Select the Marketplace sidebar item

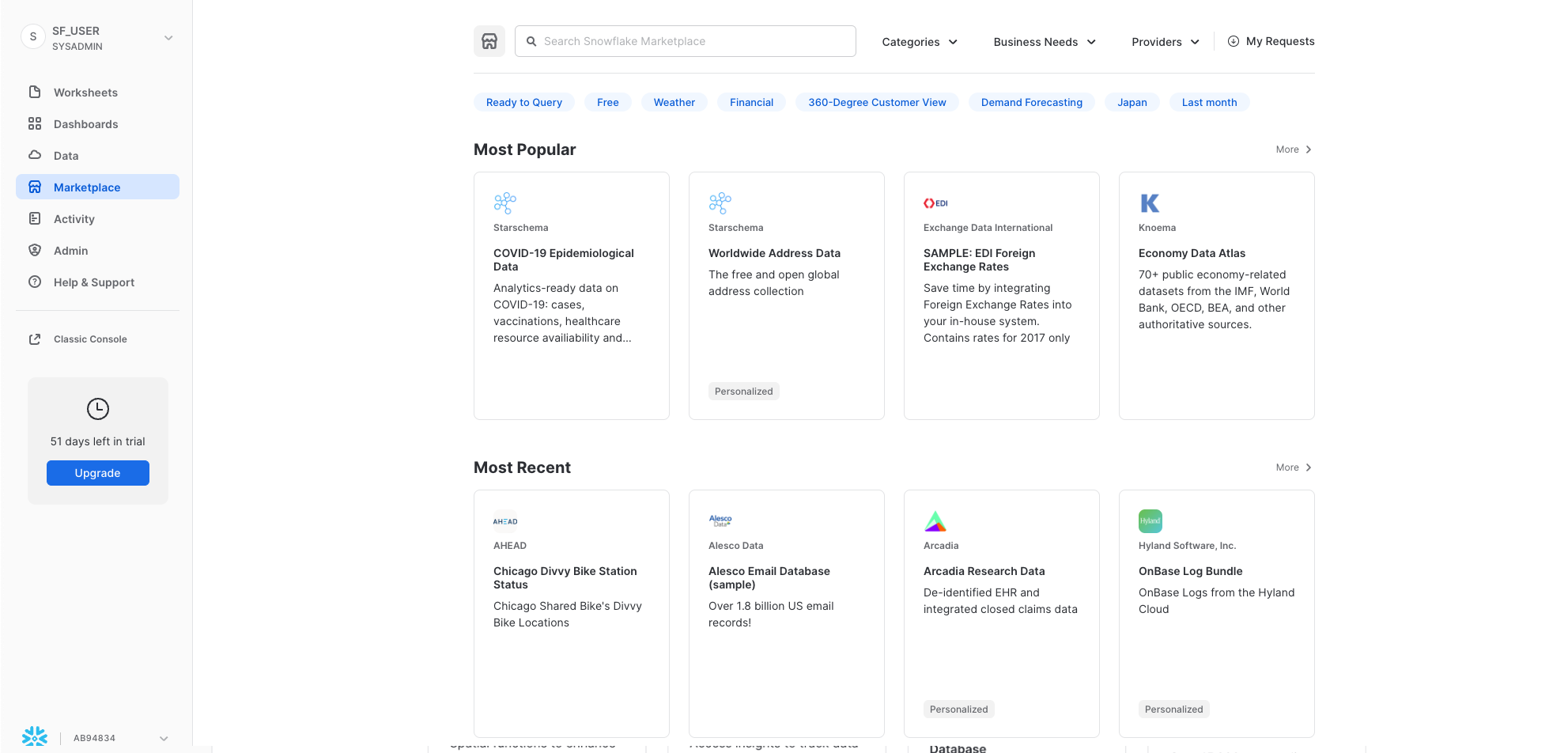[86, 187]
